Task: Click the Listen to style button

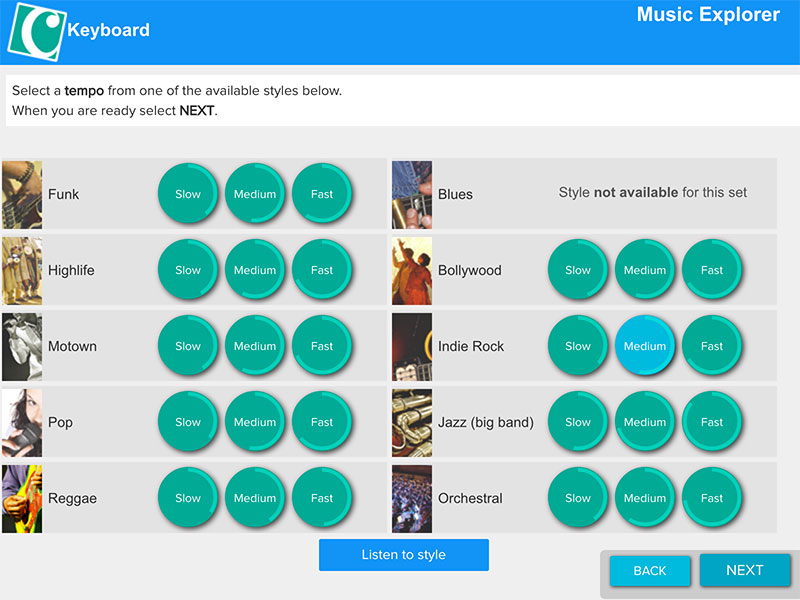Action: 404,555
